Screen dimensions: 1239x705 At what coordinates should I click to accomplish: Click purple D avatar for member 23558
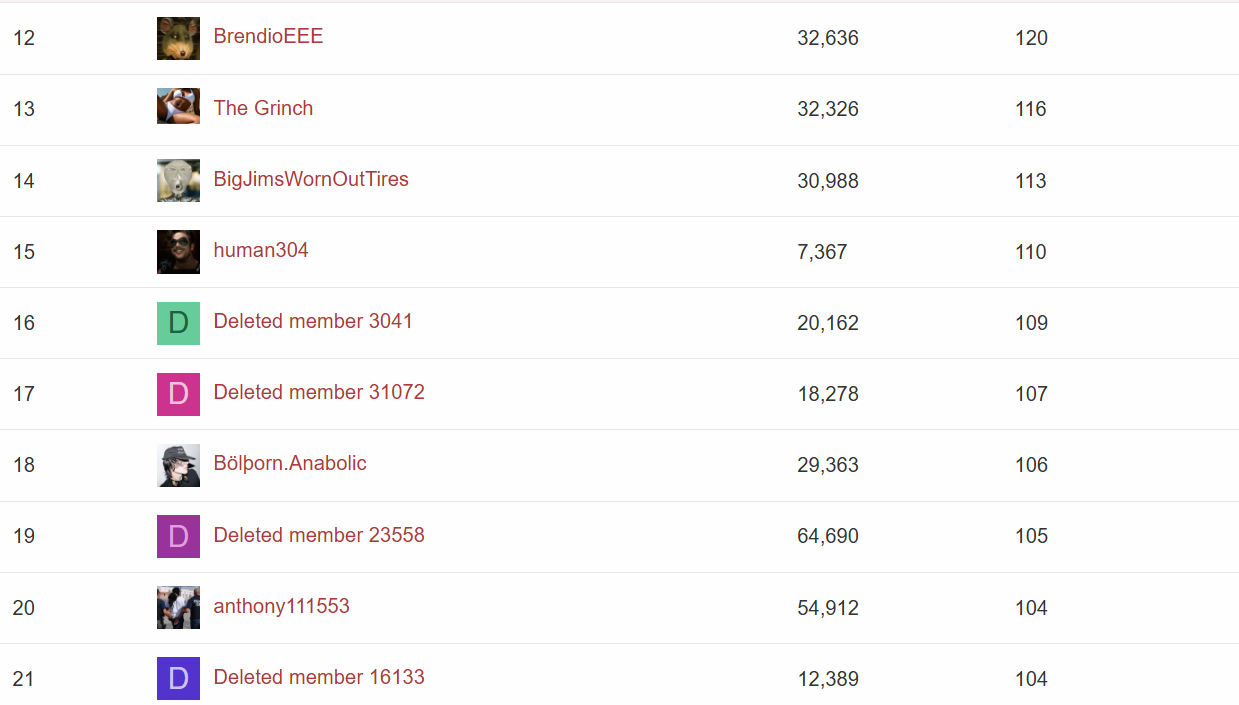[178, 536]
